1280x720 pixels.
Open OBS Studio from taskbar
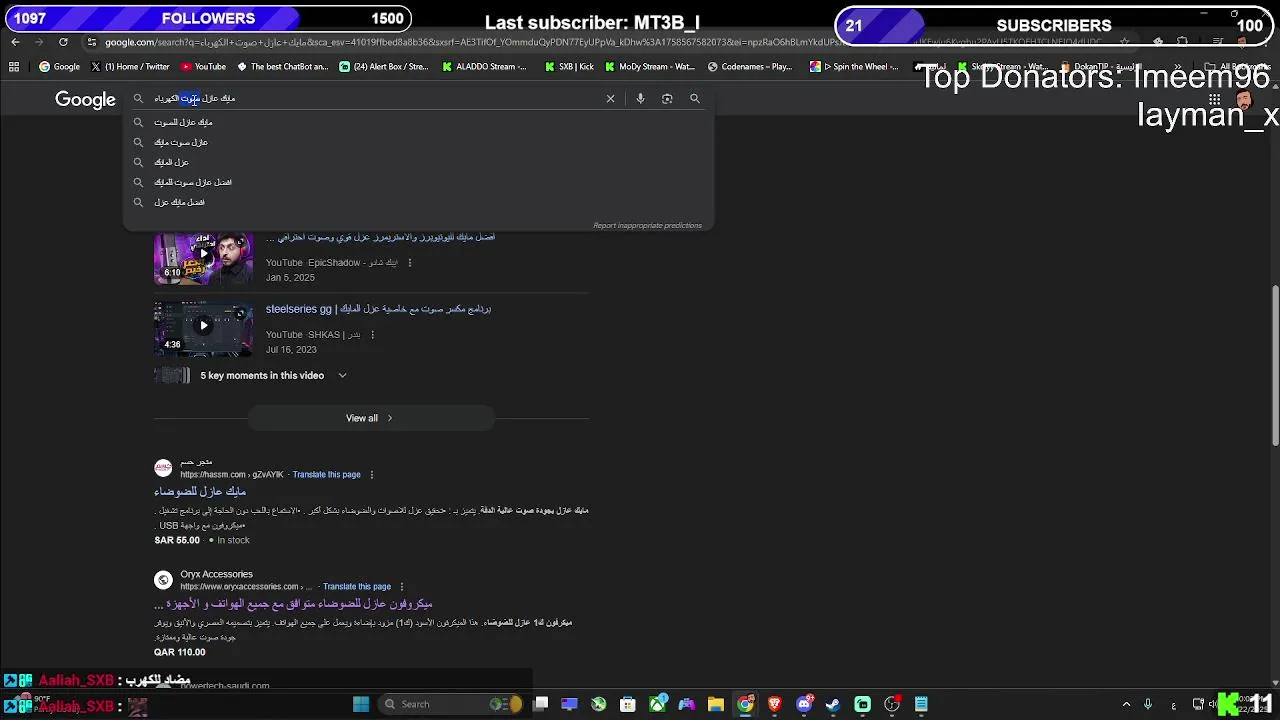click(892, 704)
